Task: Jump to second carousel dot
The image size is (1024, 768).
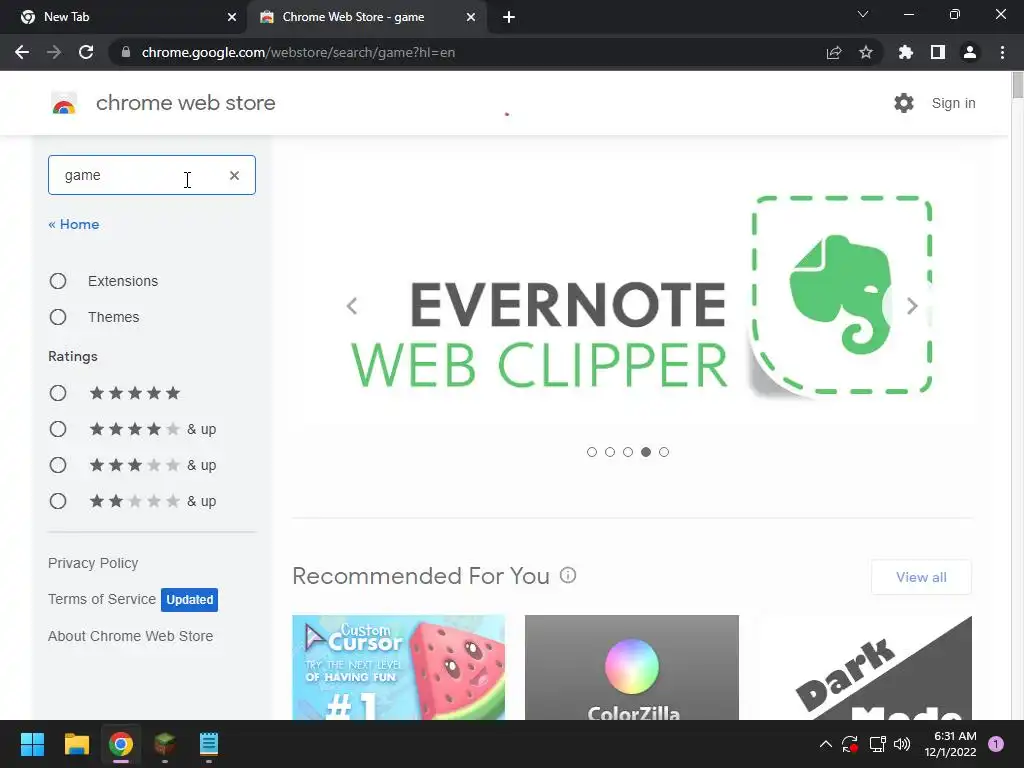Action: coord(610,452)
